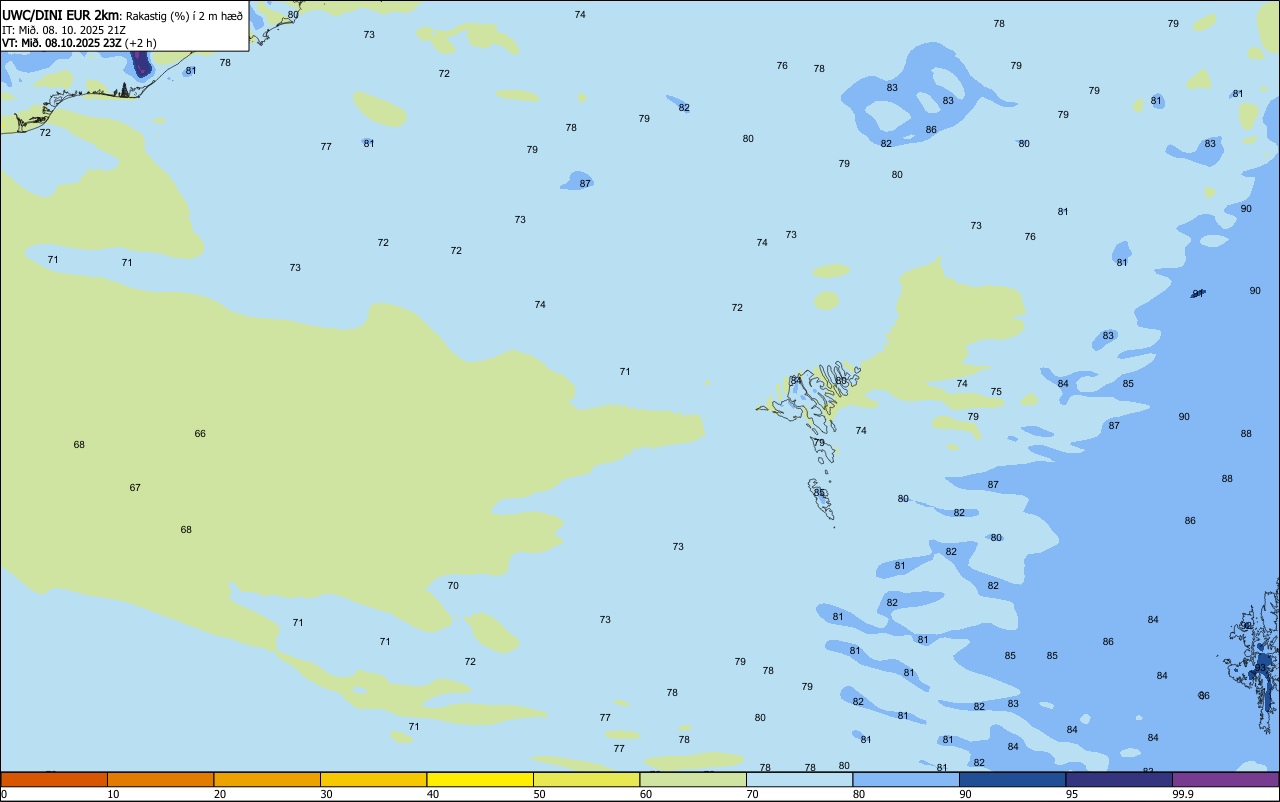1280x802 pixels.
Task: Click the legend tick label '20'
Action: click(x=220, y=794)
